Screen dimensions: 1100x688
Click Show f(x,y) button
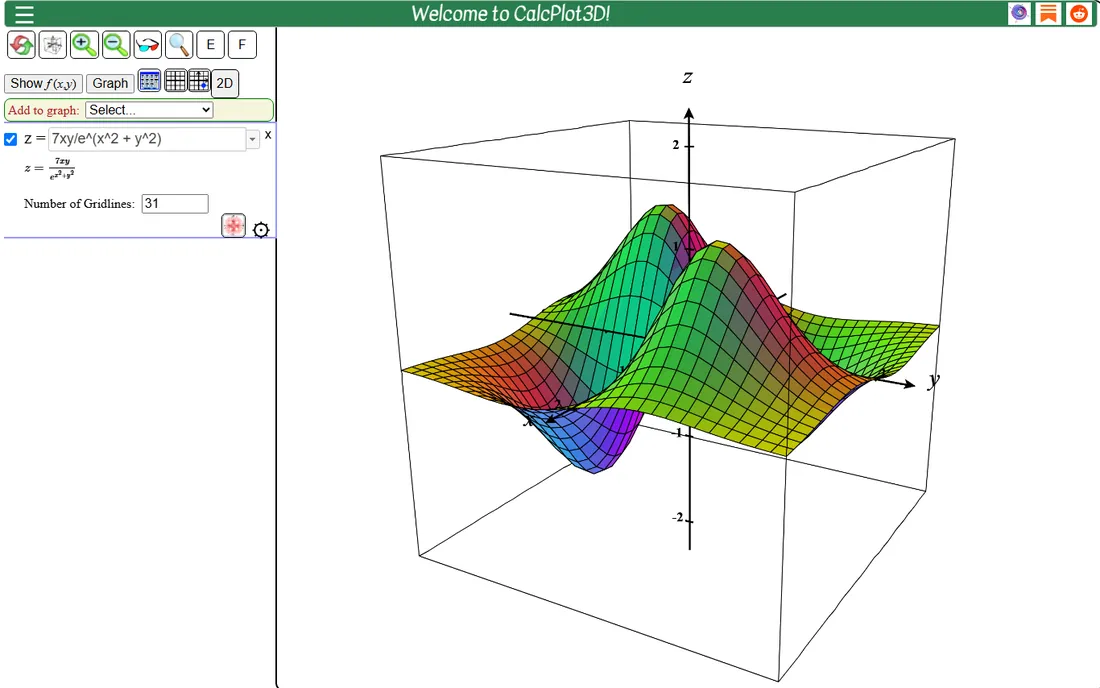tap(43, 83)
